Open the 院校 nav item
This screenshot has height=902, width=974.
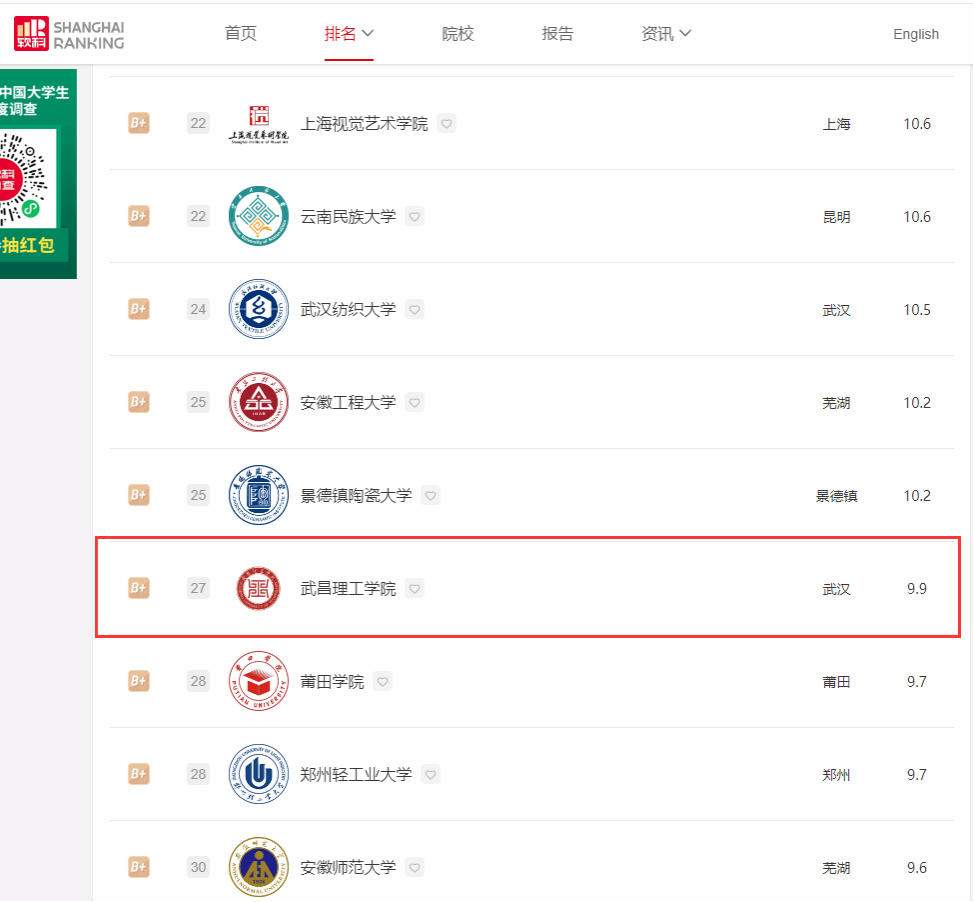coord(458,34)
